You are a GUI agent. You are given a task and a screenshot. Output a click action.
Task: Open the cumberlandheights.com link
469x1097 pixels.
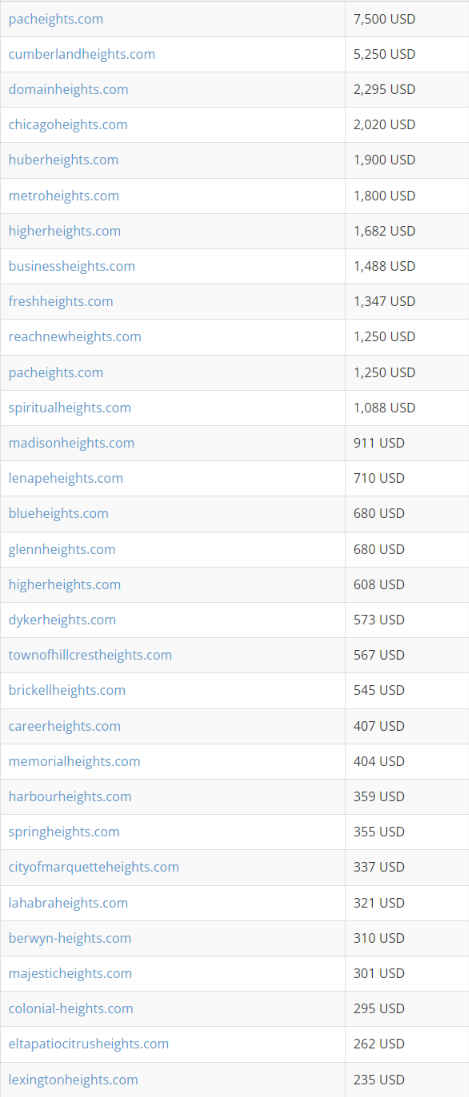[x=82, y=54]
